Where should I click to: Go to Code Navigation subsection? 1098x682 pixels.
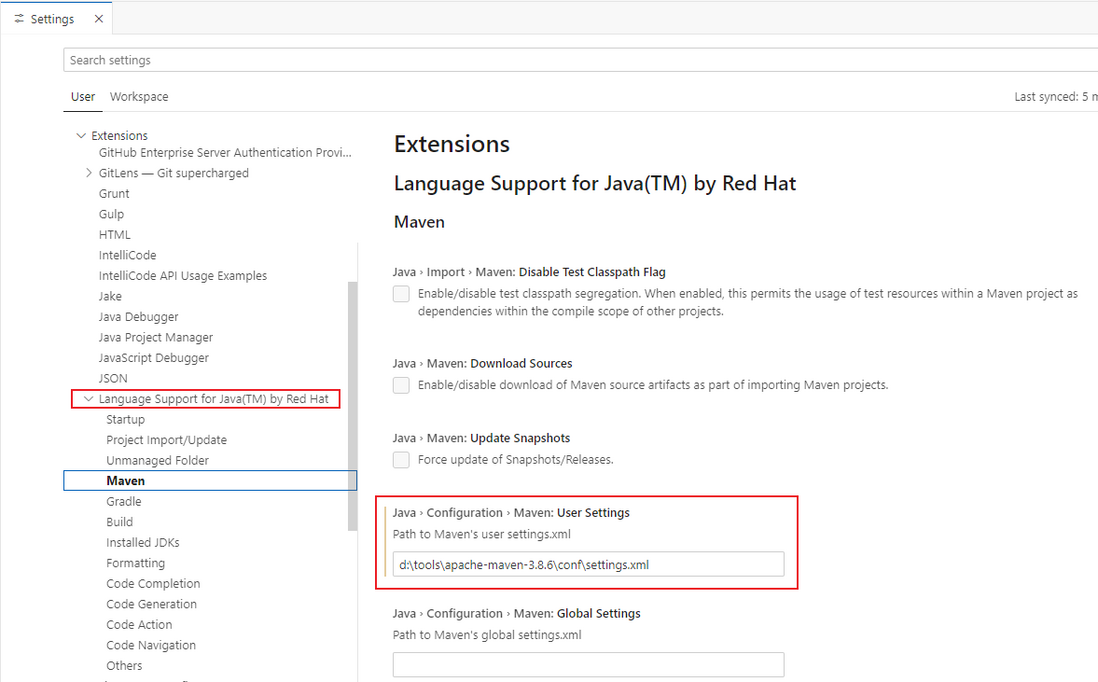(151, 645)
